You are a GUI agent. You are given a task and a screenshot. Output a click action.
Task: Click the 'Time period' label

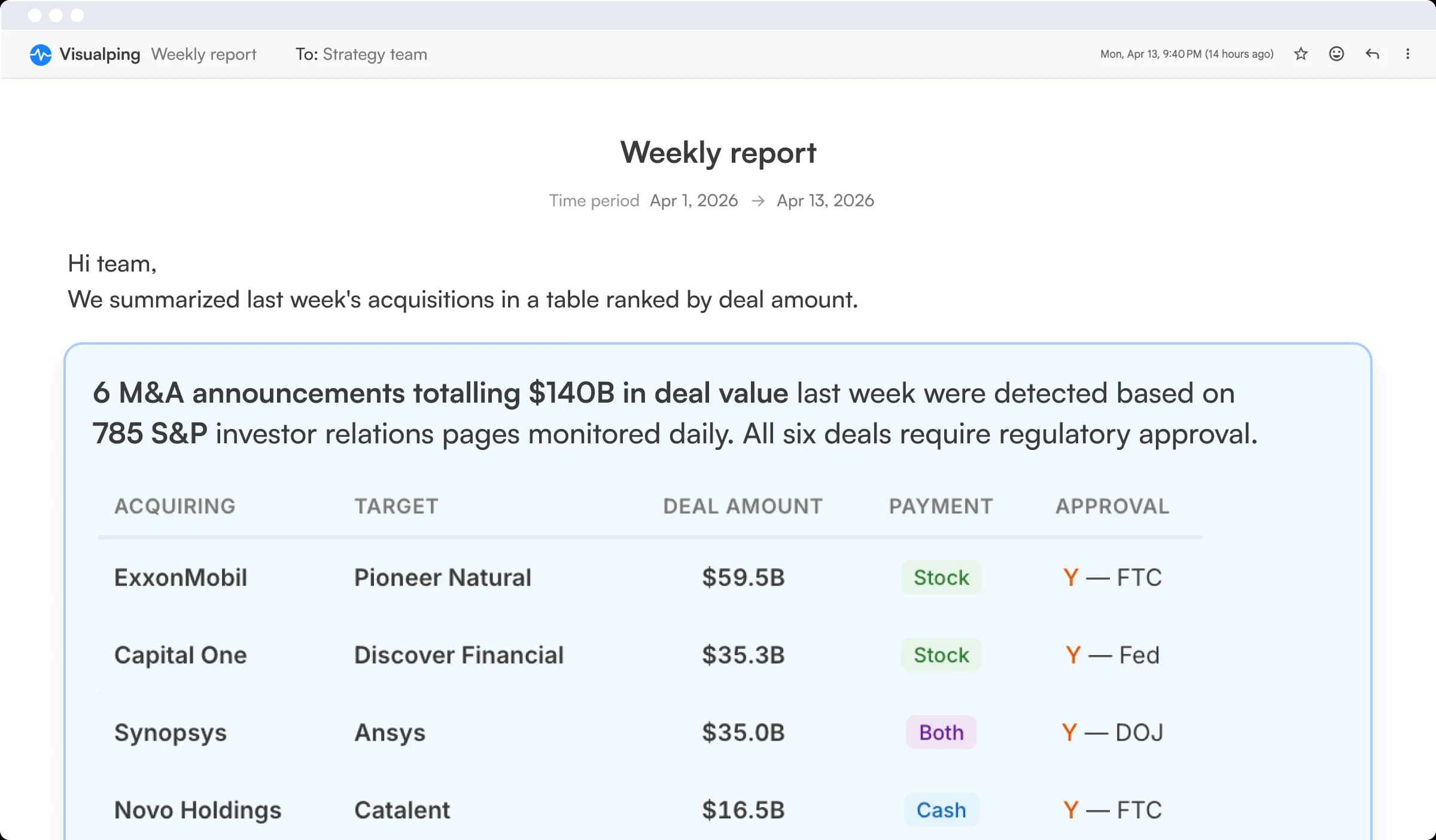(594, 200)
